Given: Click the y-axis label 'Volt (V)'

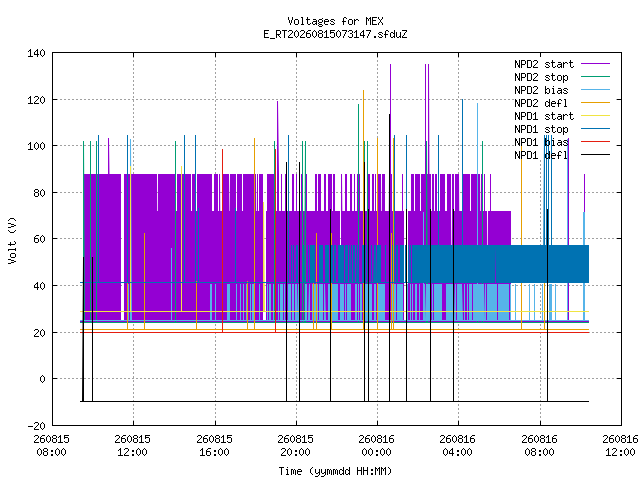Looking at the screenshot, I should coord(12,240).
